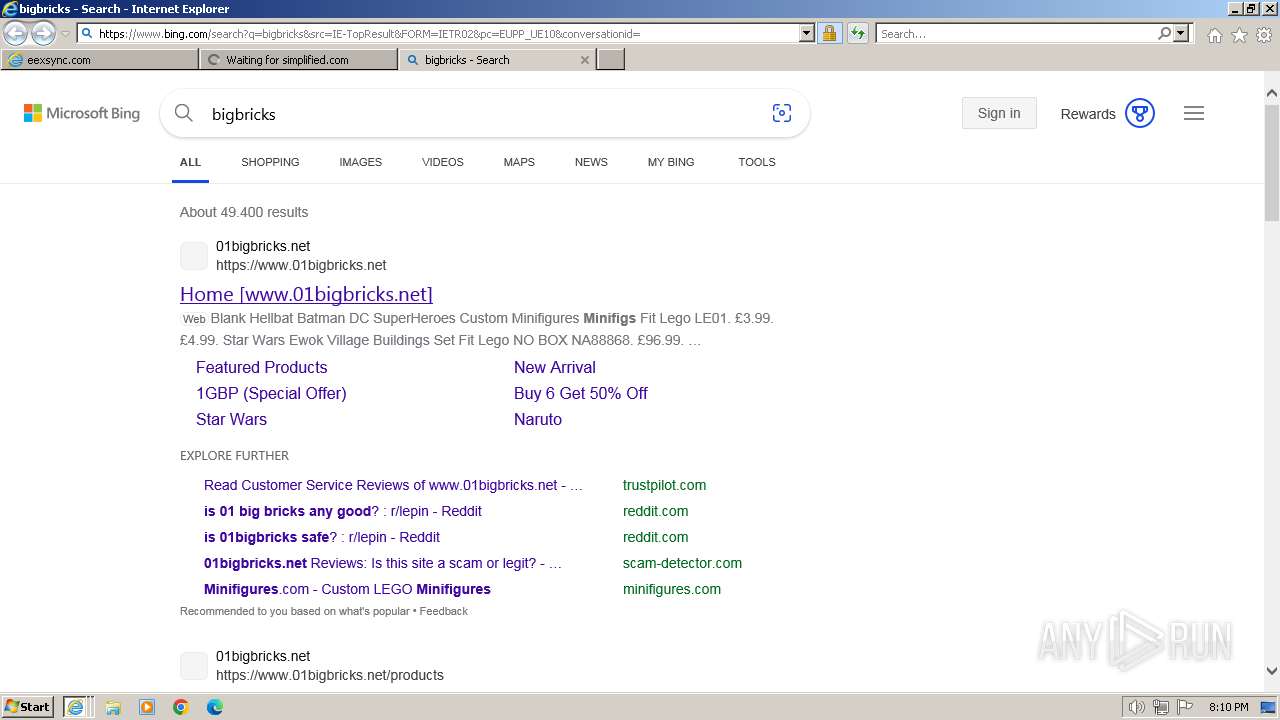The image size is (1280, 720).
Task: Open Buy 6 Get 50% Off sitelink
Action: [x=581, y=393]
